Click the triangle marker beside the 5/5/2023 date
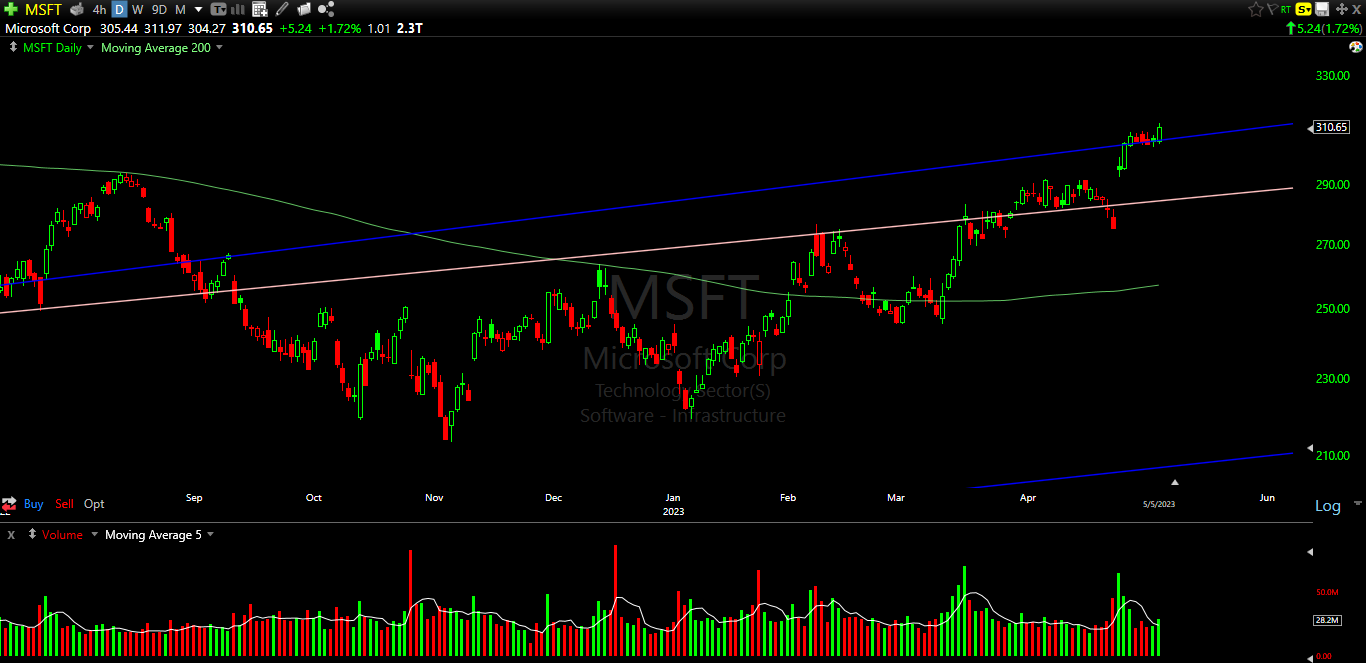The width and height of the screenshot is (1366, 663). tap(1175, 484)
